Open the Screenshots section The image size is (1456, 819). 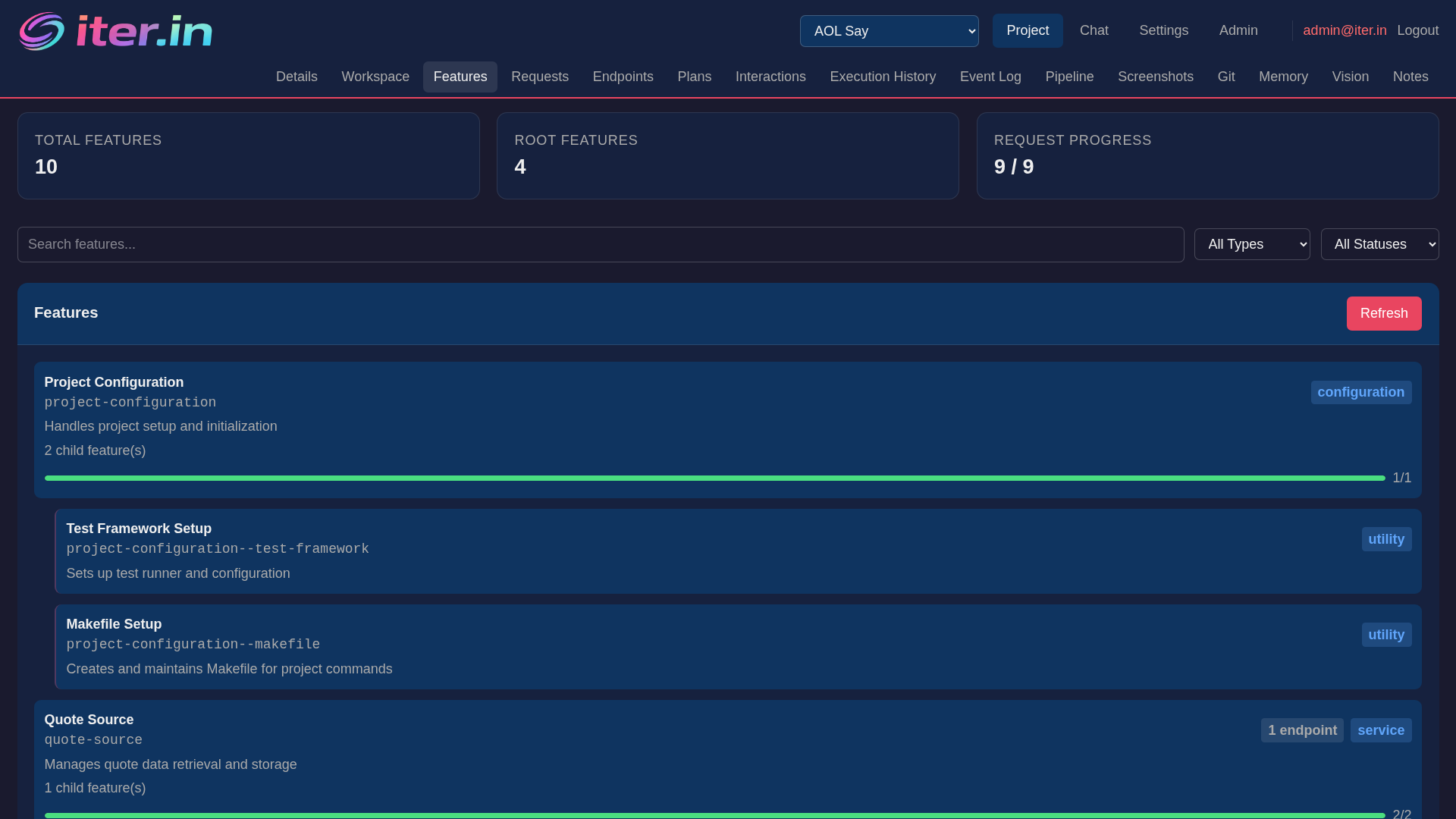click(x=1155, y=77)
